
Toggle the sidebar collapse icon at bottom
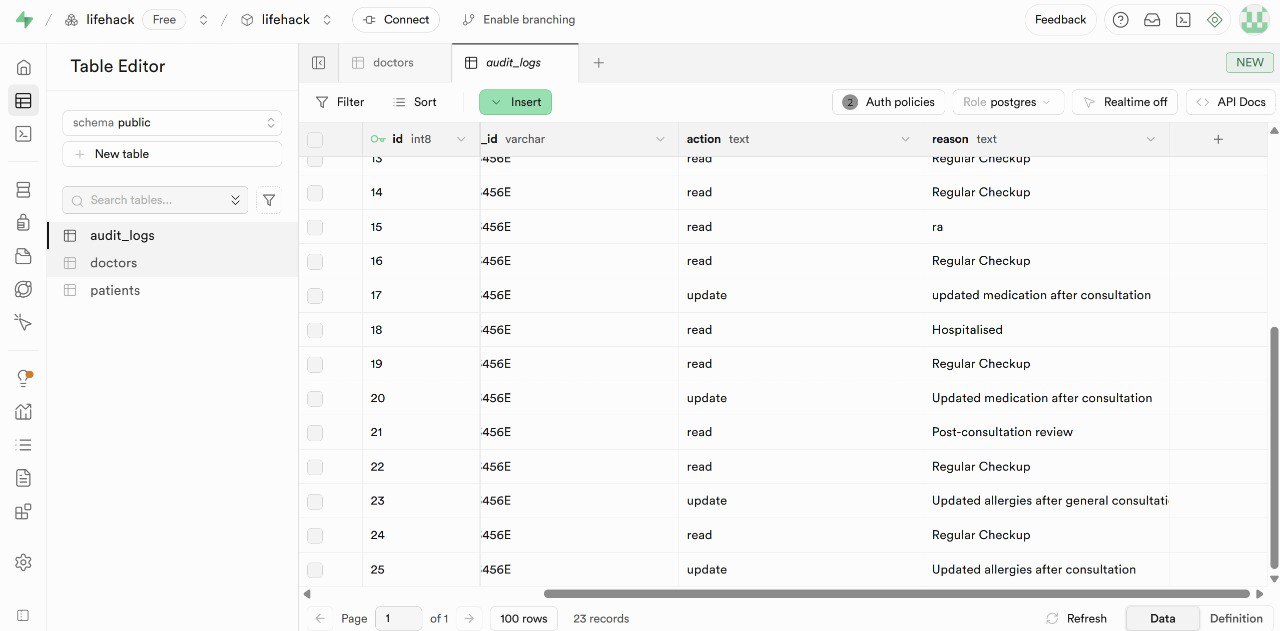click(x=23, y=615)
